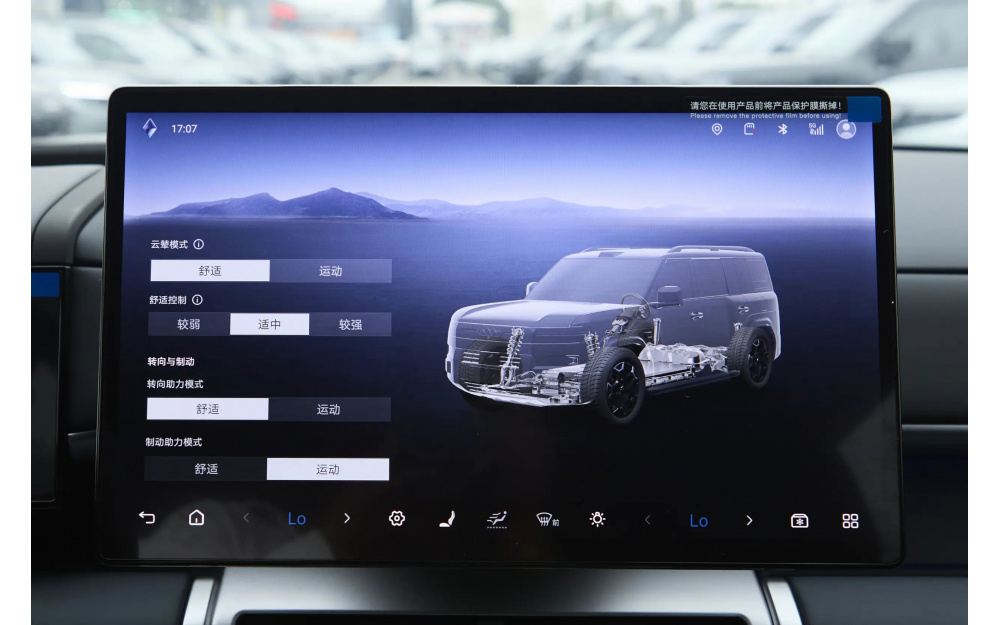The height and width of the screenshot is (625, 1000).
Task: Tap the air flow direction icon
Action: point(497,518)
